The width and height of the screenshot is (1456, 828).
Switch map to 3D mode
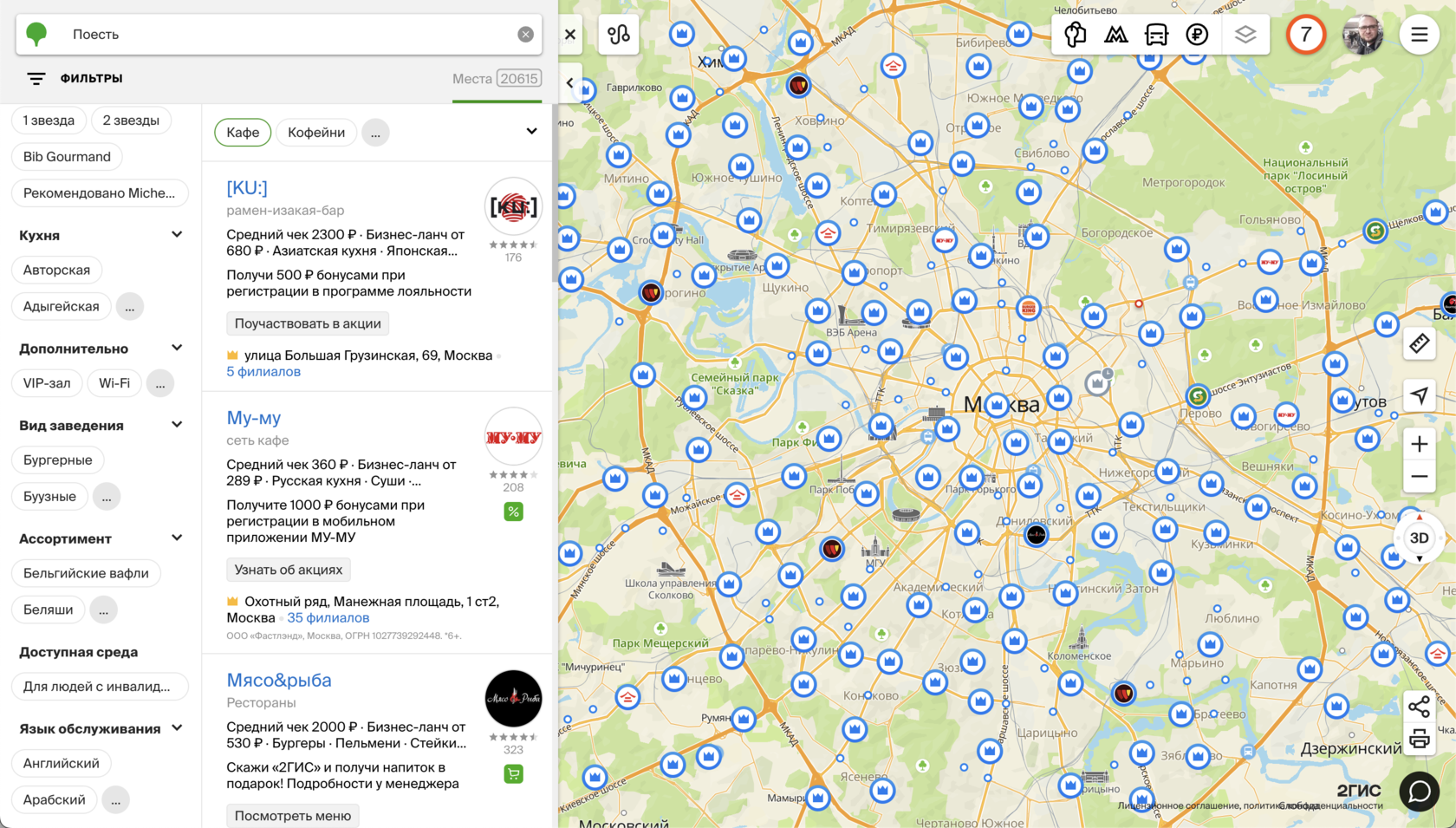[x=1420, y=538]
